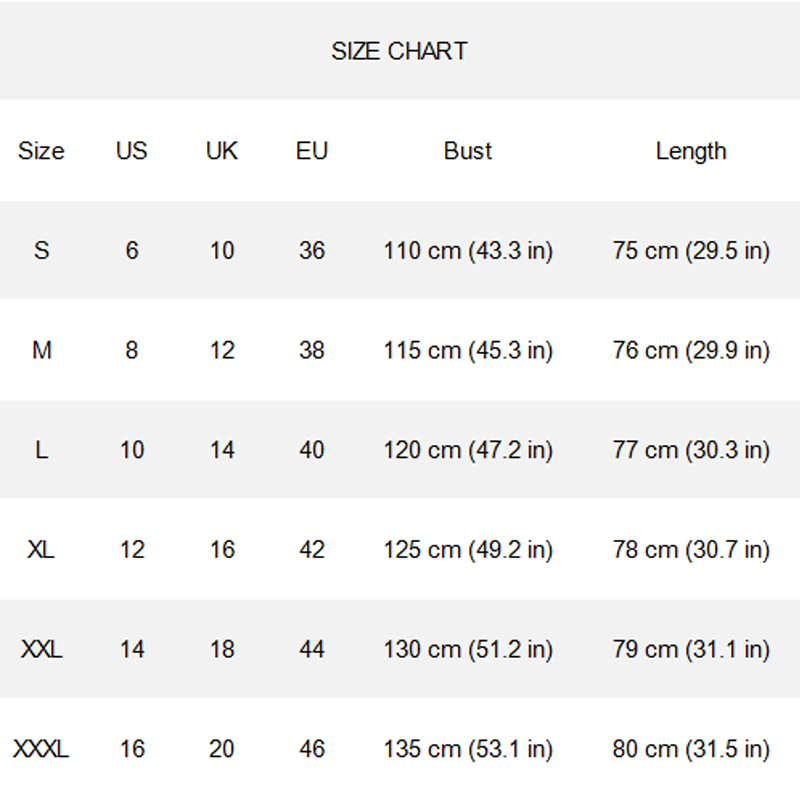Click the Length column header

(691, 152)
